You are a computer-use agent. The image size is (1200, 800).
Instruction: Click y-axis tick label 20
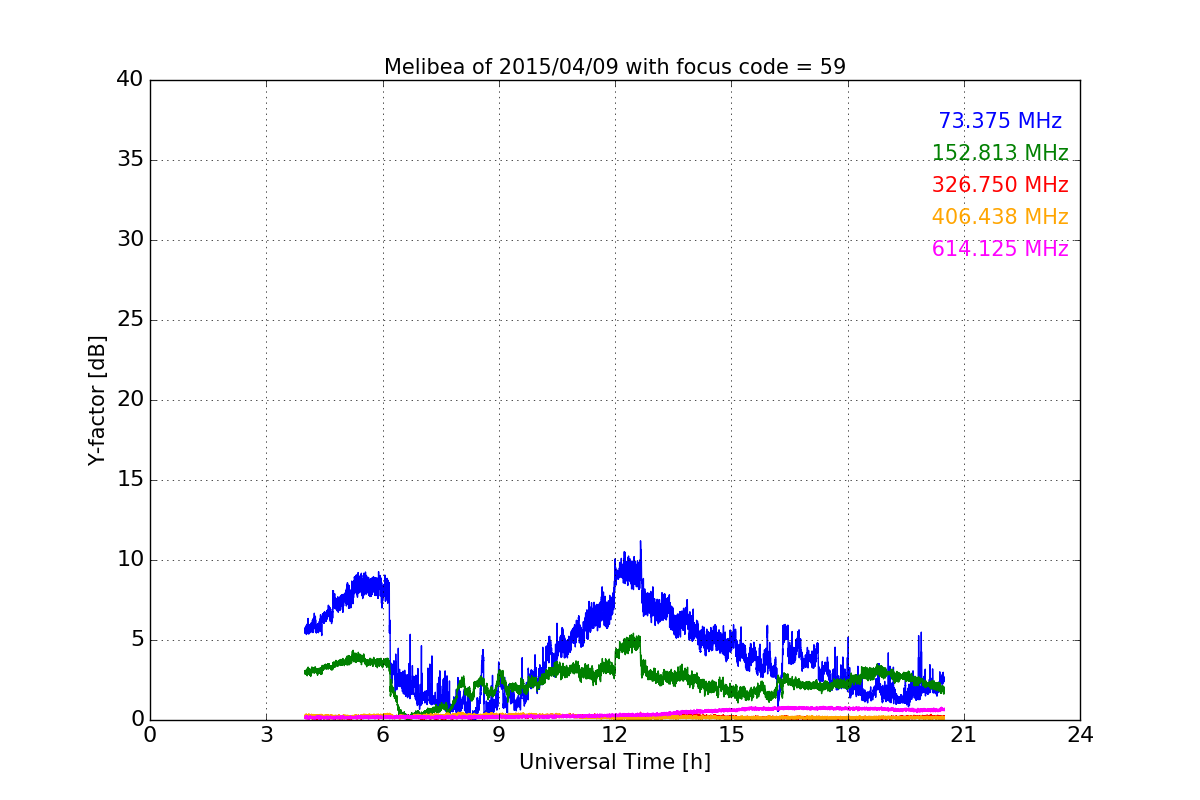point(130,400)
